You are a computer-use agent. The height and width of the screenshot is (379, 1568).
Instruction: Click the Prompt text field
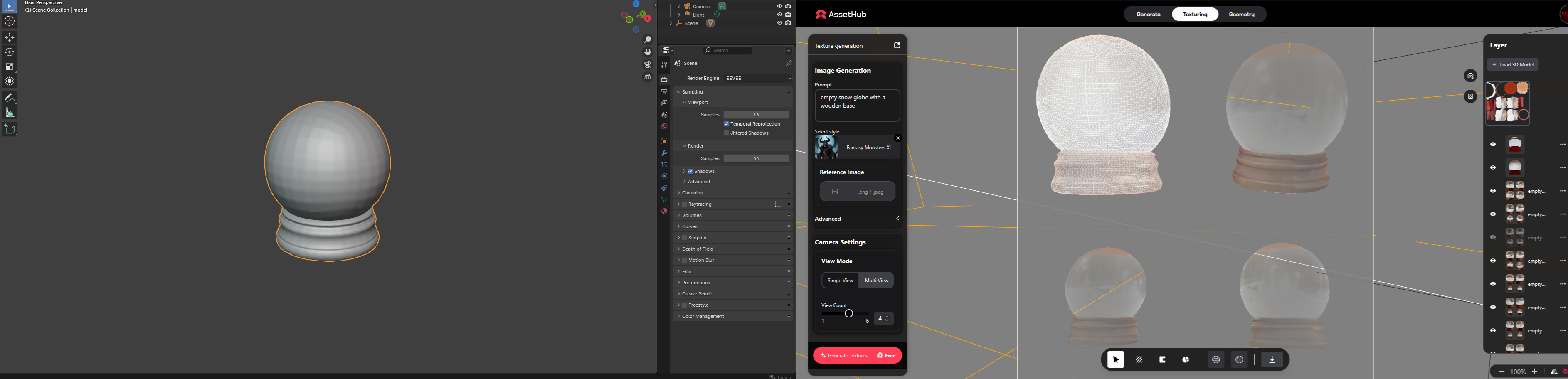[x=857, y=106]
